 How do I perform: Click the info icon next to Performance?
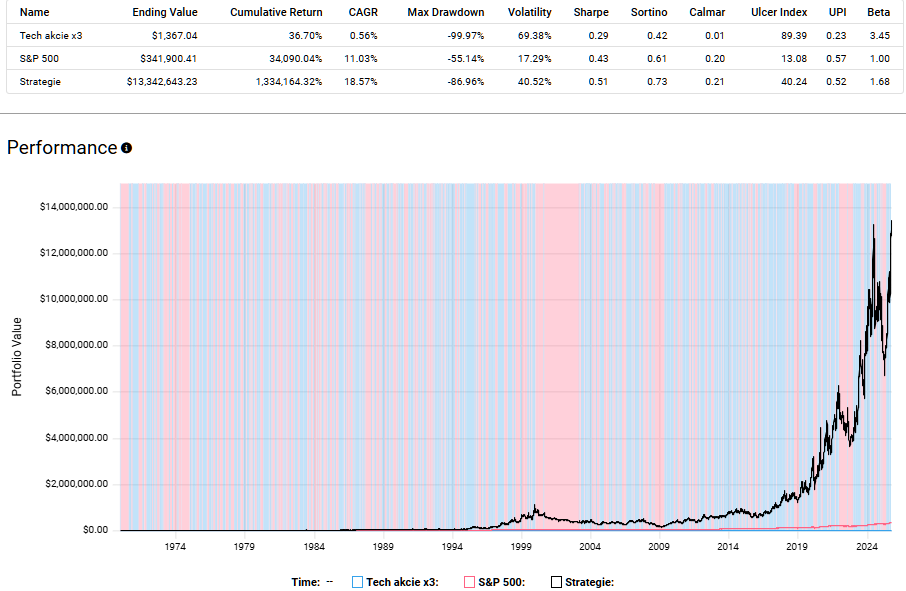(126, 148)
